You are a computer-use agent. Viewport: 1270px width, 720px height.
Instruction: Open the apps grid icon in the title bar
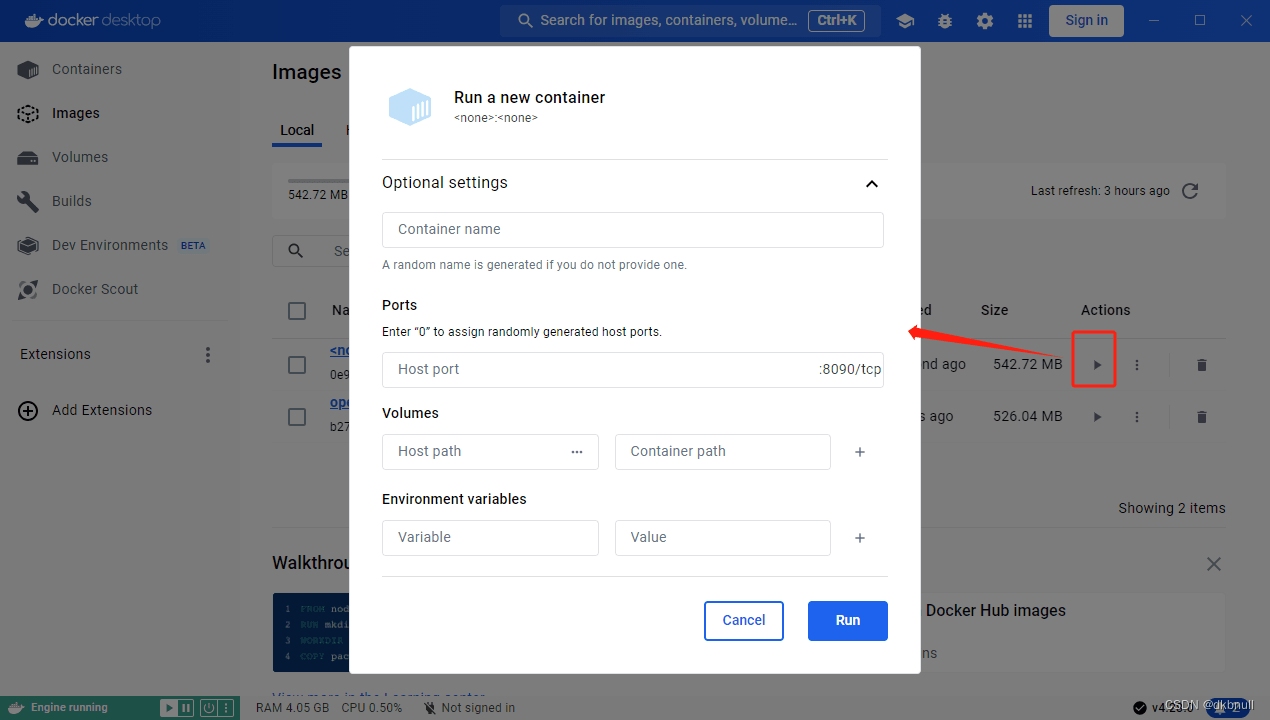pyautogui.click(x=1025, y=21)
